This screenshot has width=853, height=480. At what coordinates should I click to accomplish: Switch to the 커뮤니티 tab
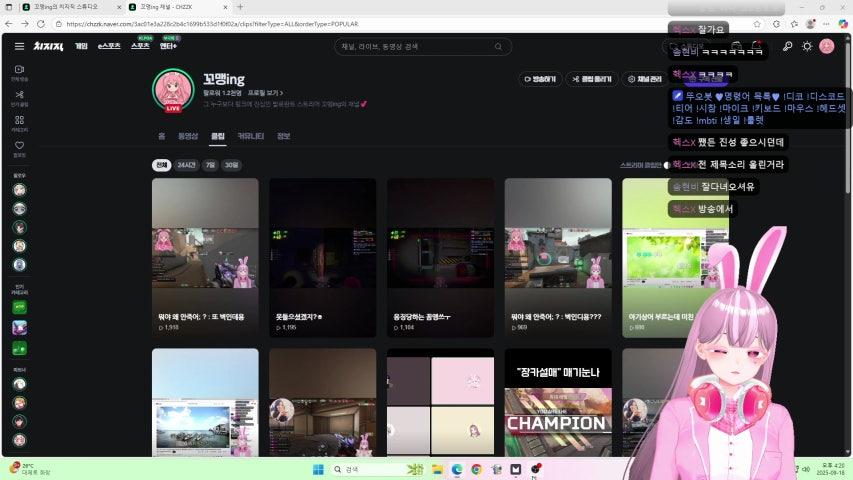[250, 136]
